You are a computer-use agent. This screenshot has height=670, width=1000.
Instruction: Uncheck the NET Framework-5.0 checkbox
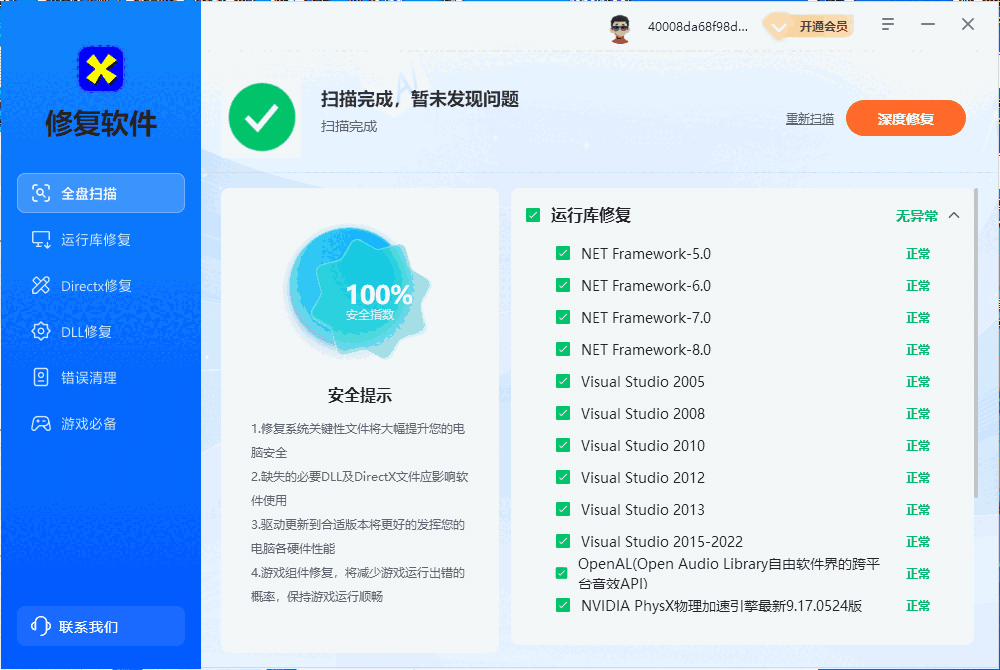click(x=562, y=254)
